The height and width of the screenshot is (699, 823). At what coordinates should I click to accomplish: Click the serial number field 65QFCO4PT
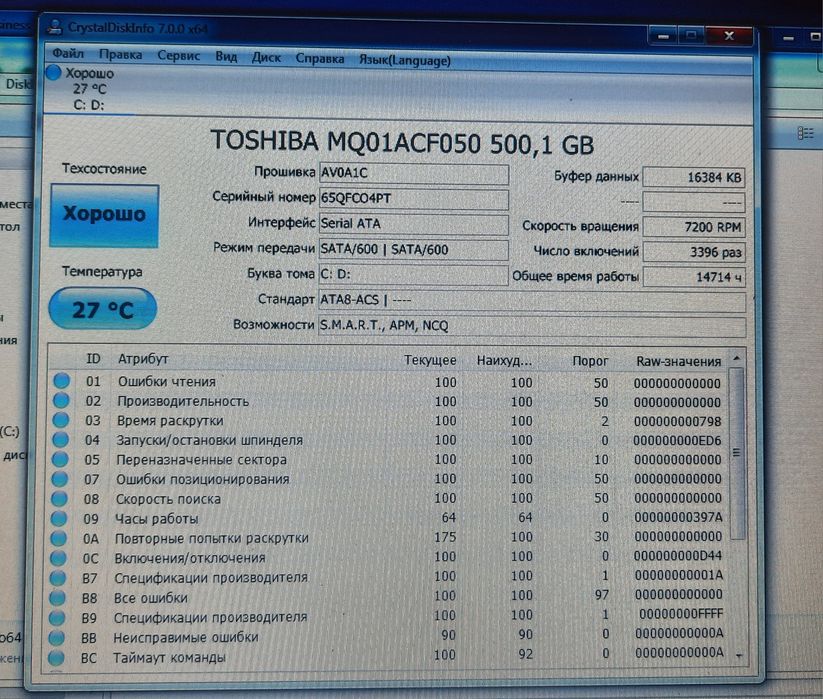pyautogui.click(x=414, y=199)
